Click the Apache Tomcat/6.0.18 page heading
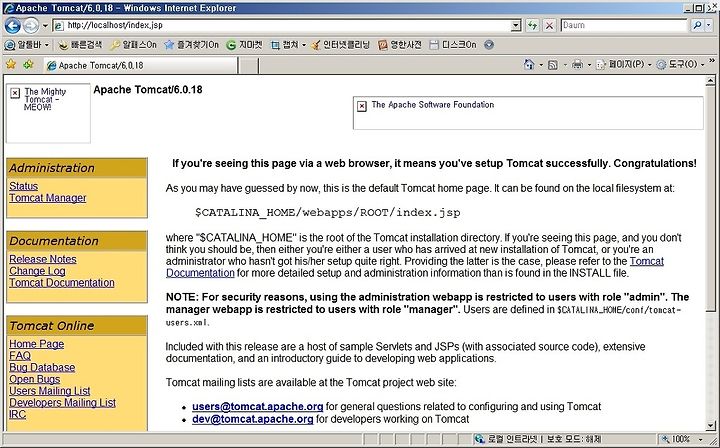The image size is (720, 448). pos(148,90)
